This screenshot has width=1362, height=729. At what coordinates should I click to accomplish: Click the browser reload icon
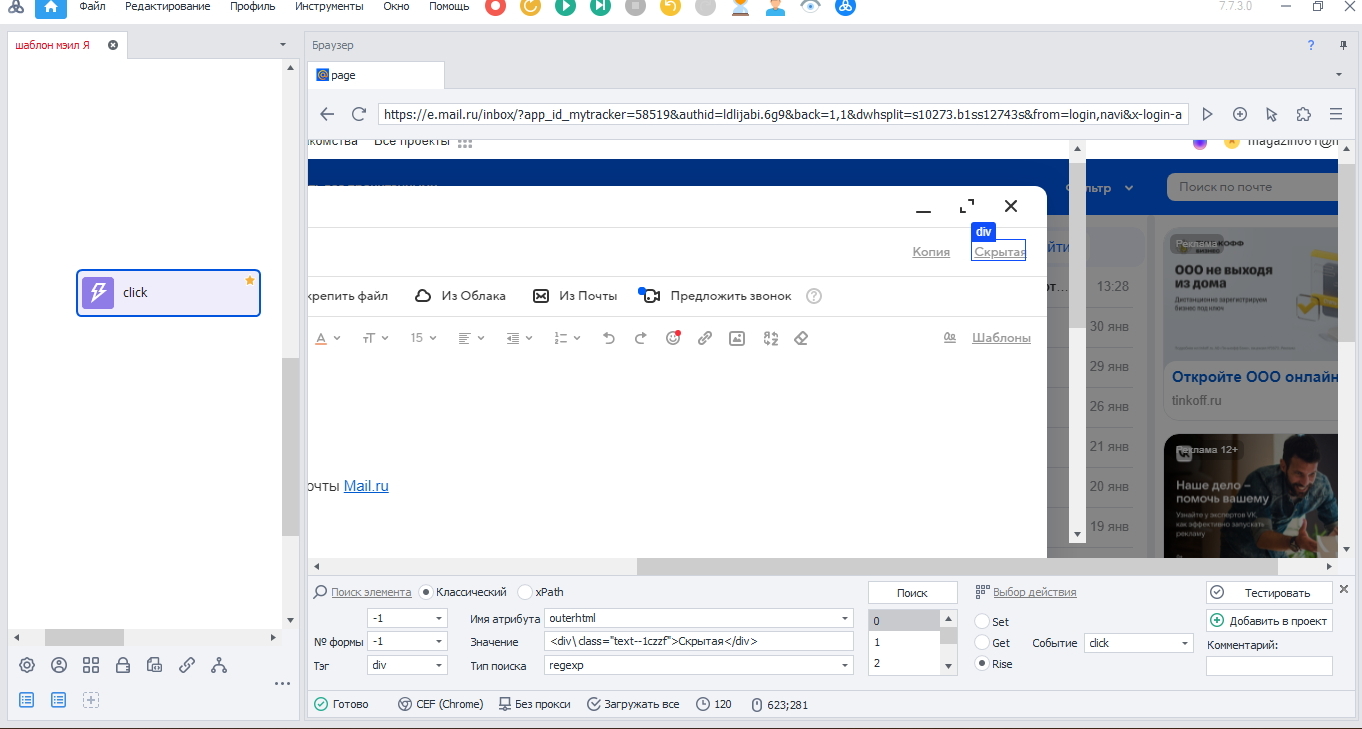click(x=359, y=114)
